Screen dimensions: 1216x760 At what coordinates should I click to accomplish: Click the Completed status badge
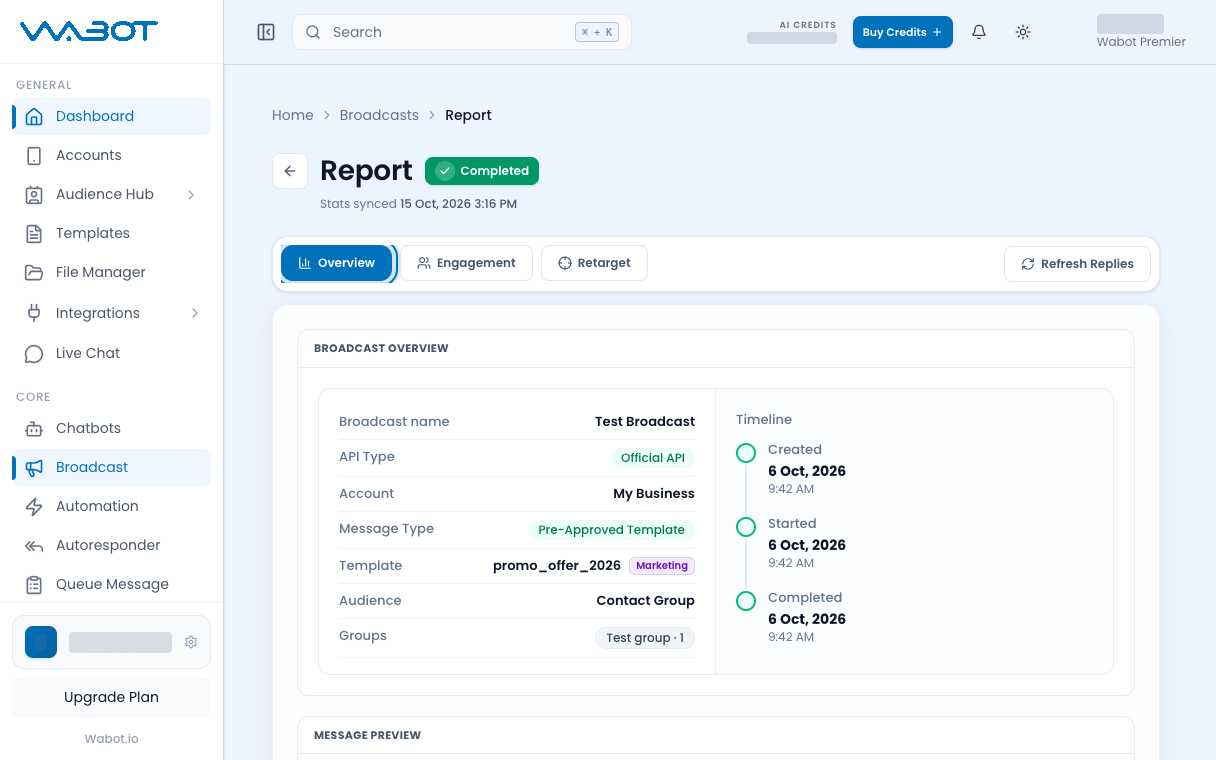[482, 171]
